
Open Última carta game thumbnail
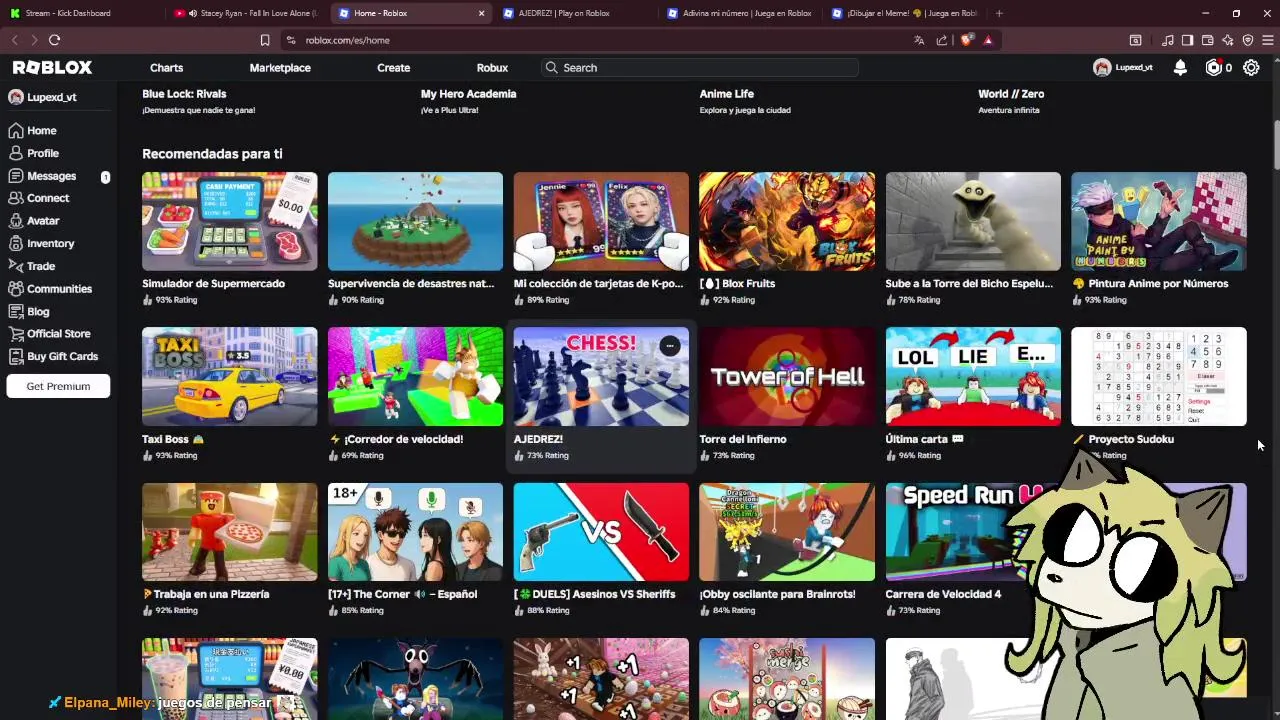pyautogui.click(x=973, y=376)
